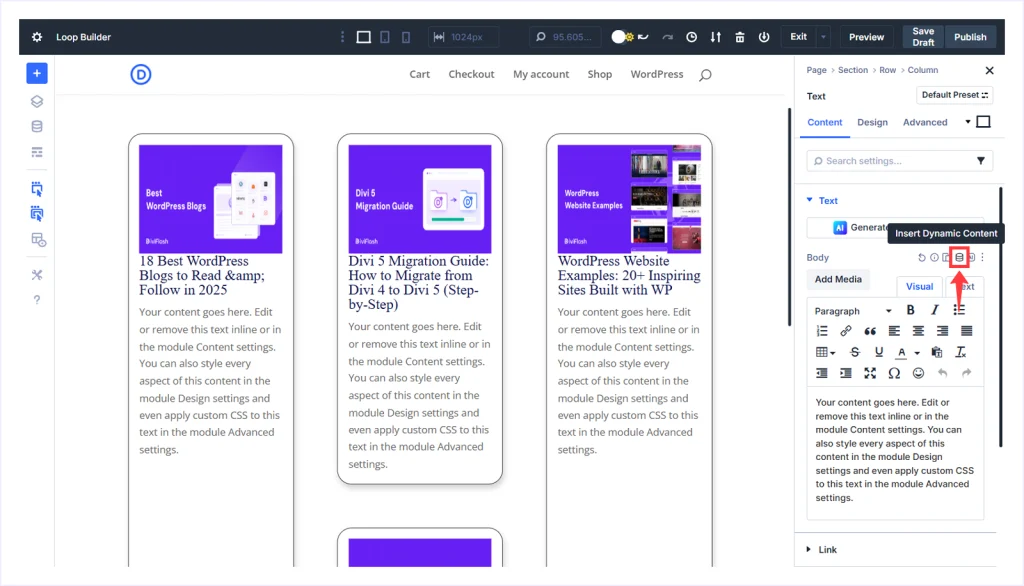Click the trash icon in top toolbar
Screen dimensions: 1024x586
(740, 37)
